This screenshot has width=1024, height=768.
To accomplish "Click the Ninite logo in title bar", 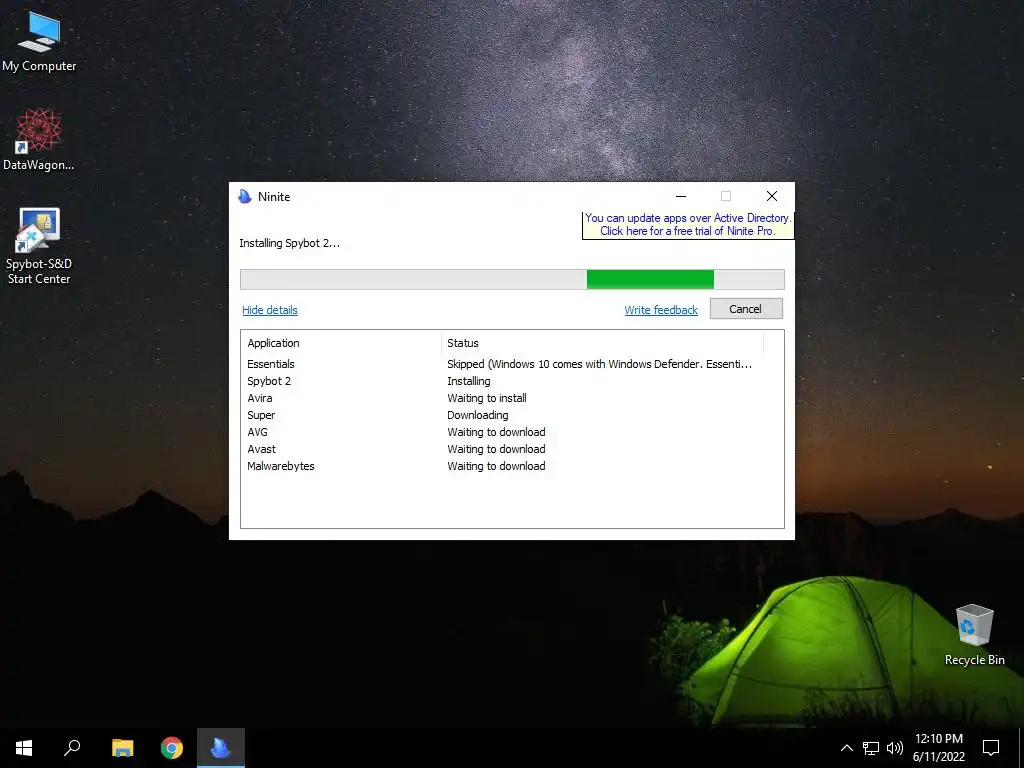I will 245,197.
